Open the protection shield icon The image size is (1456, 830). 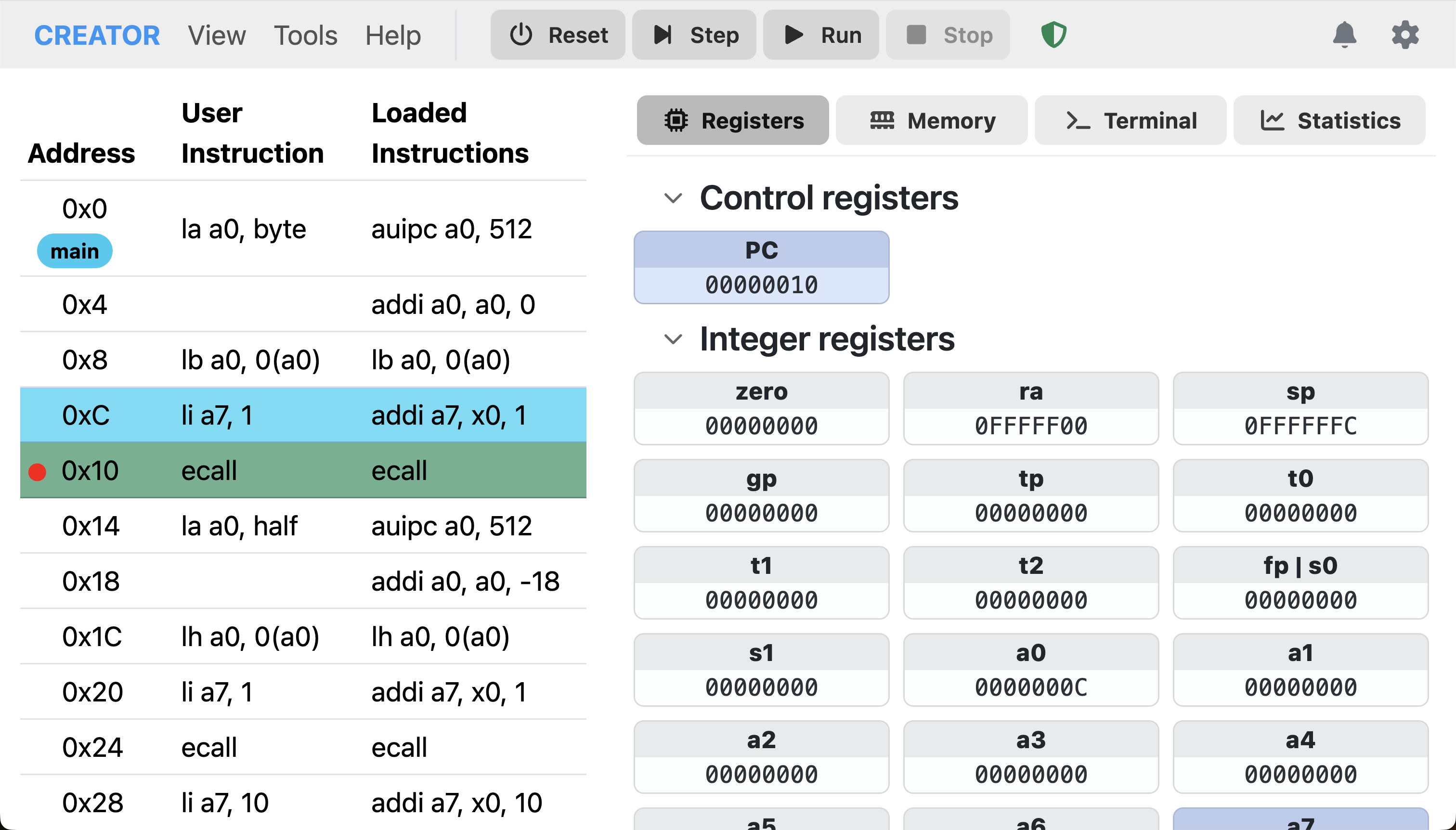(1053, 35)
